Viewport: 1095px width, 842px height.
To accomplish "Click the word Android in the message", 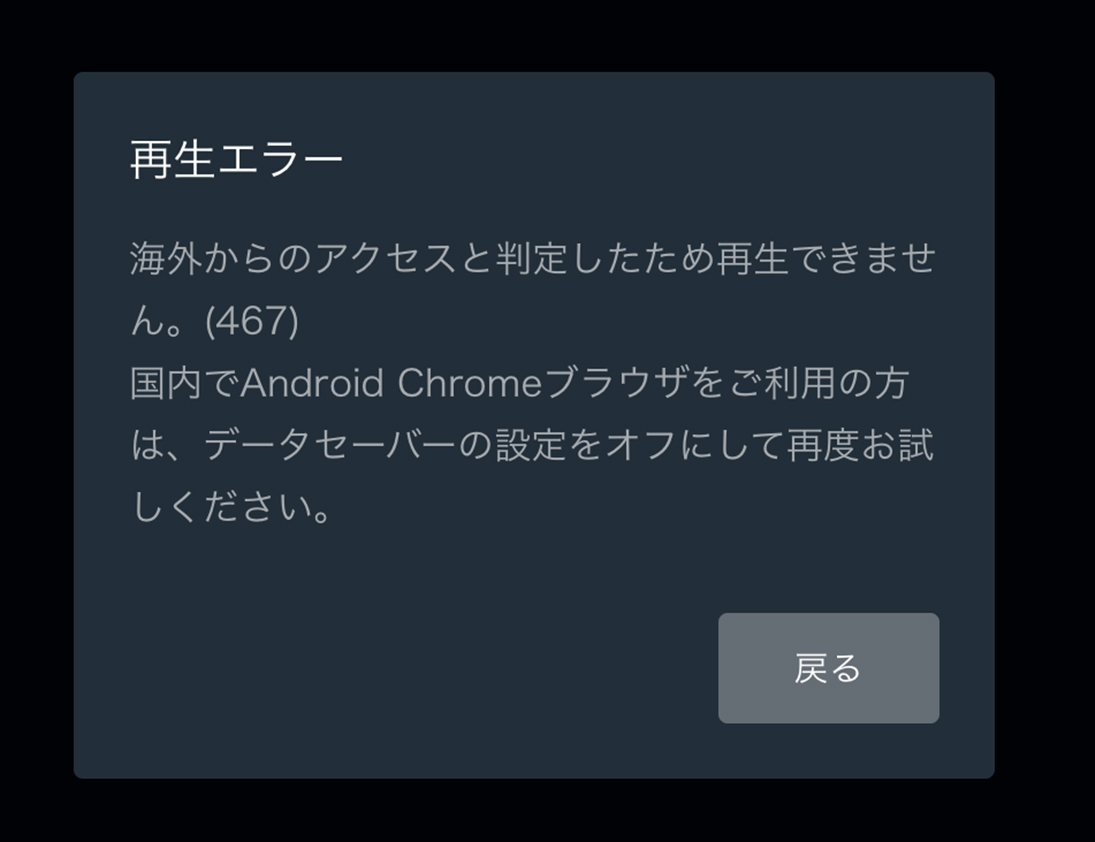I will [312, 383].
